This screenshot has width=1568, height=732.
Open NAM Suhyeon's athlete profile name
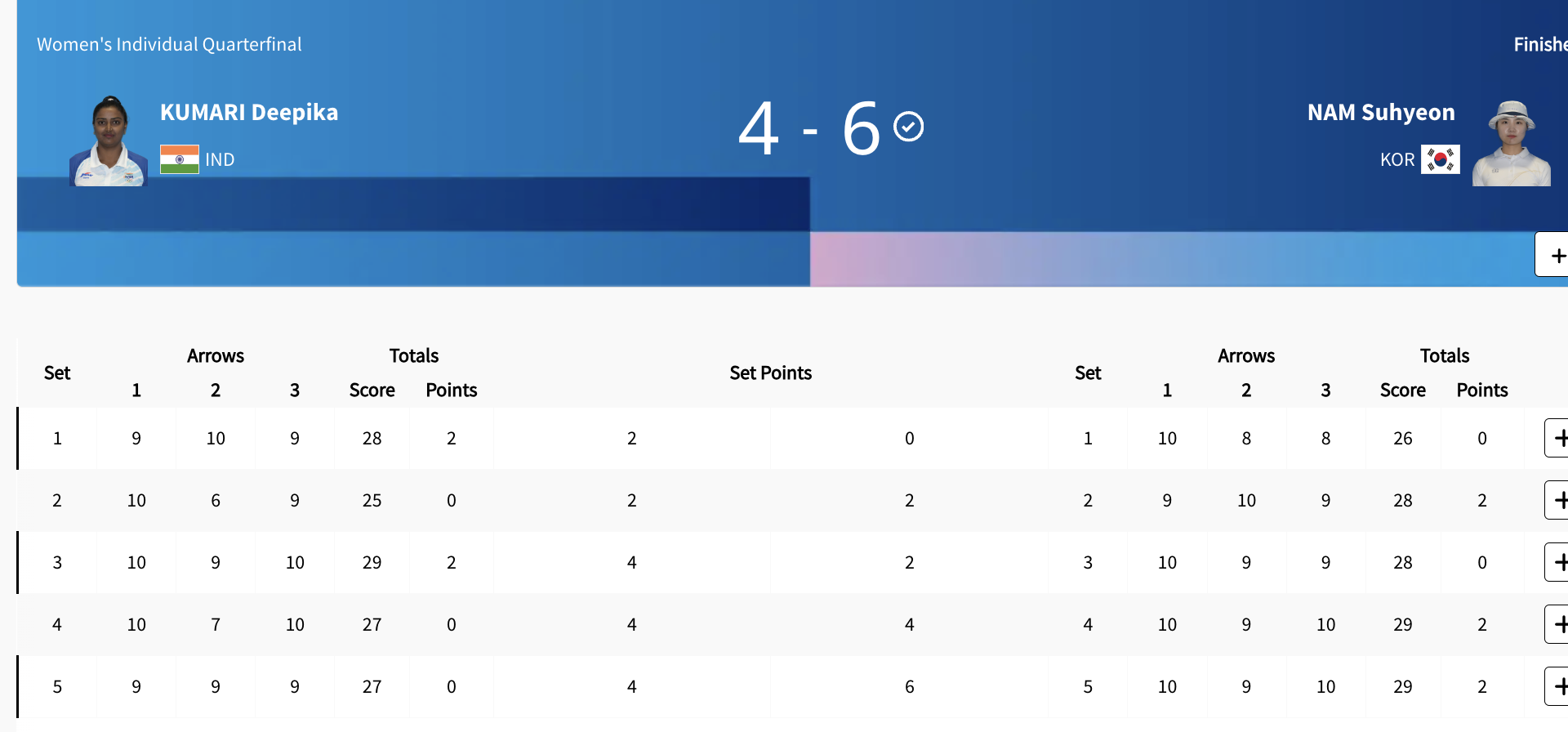pyautogui.click(x=1381, y=112)
